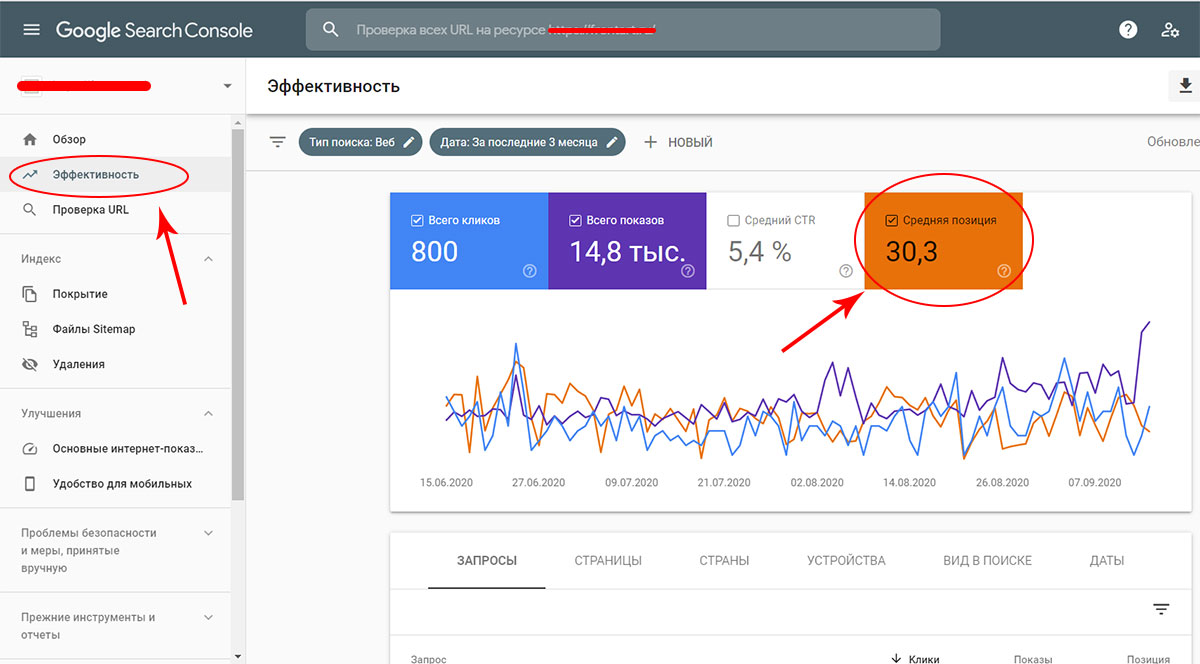Switch to the СТРАНИЦЫ tab
Image resolution: width=1200 pixels, height=664 pixels.
click(x=608, y=560)
